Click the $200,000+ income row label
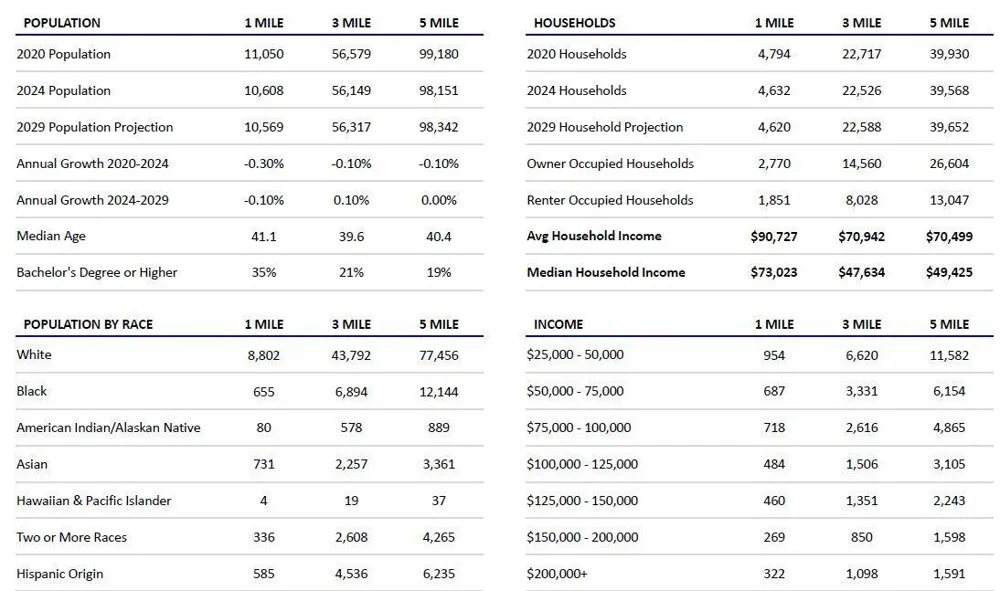This screenshot has width=1000, height=591. (557, 574)
